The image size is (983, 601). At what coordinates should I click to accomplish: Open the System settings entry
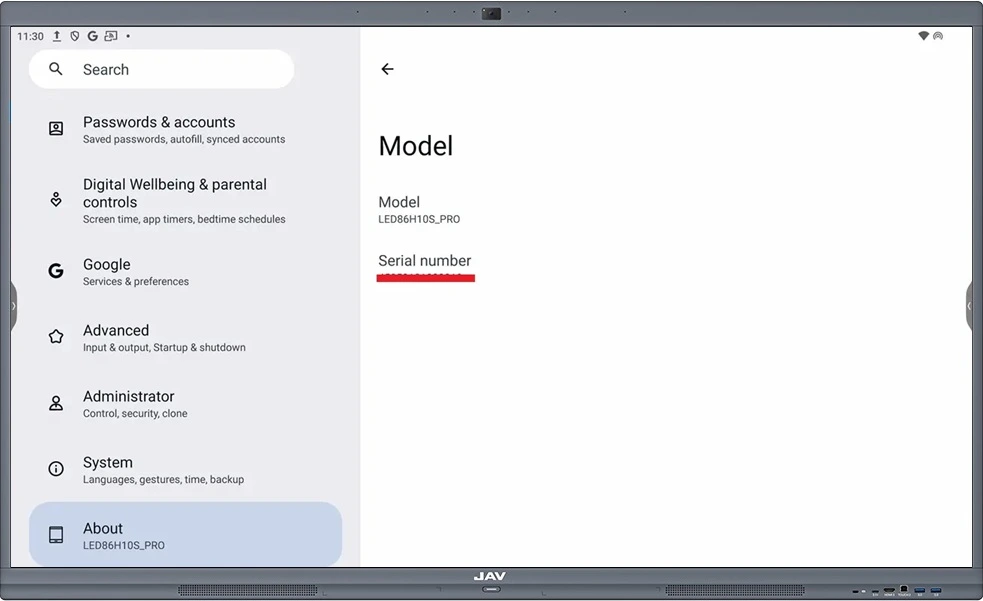point(164,470)
